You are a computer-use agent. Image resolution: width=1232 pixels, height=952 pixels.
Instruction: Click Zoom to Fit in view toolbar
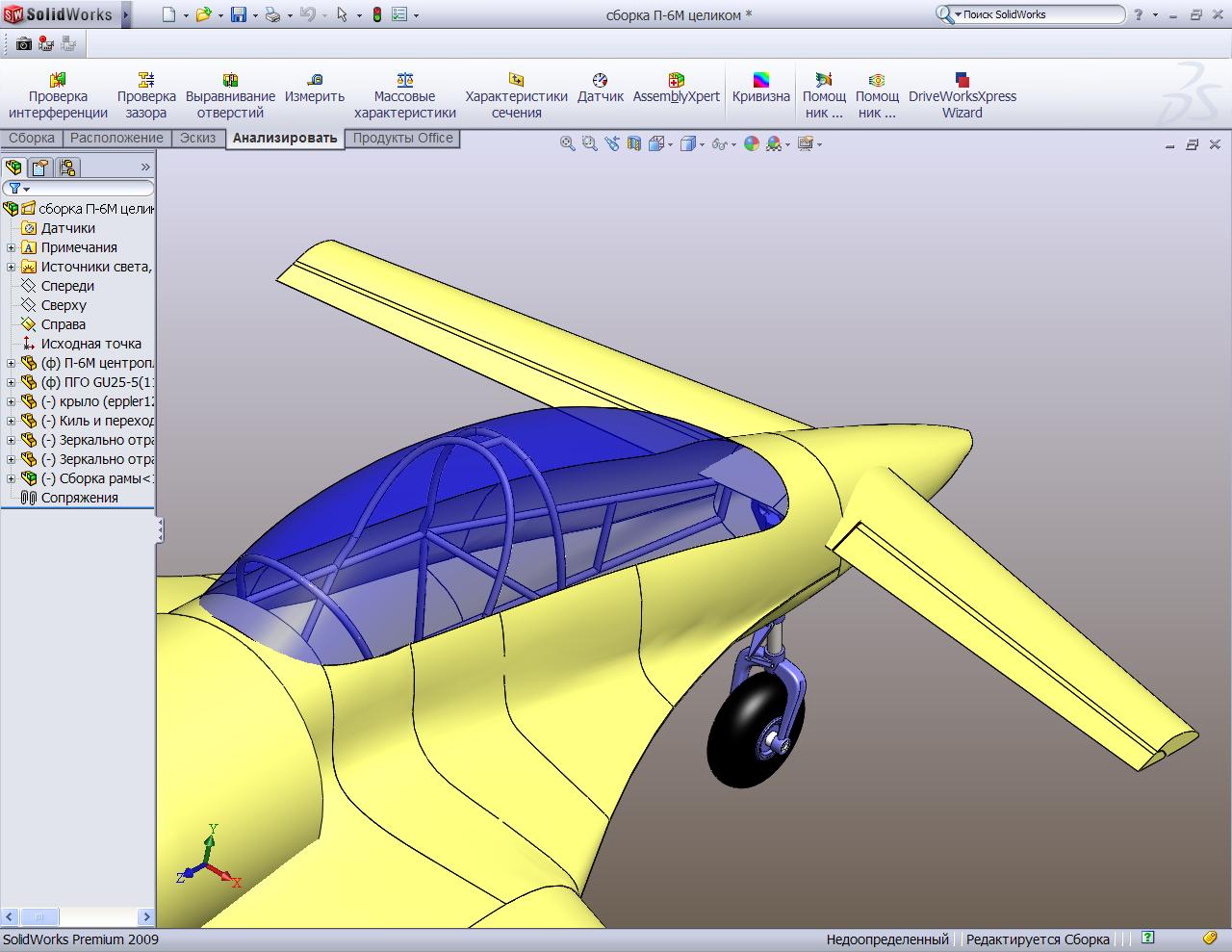[x=568, y=143]
